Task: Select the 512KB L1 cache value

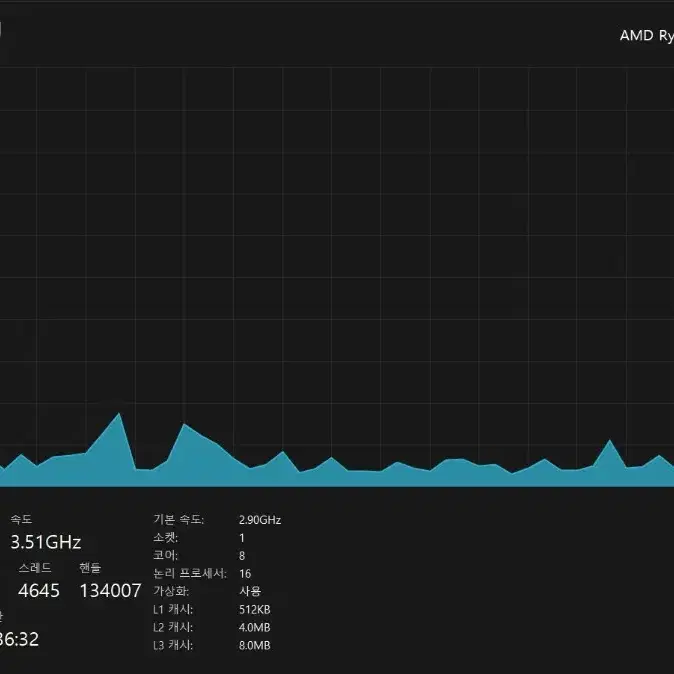Action: pyautogui.click(x=254, y=610)
